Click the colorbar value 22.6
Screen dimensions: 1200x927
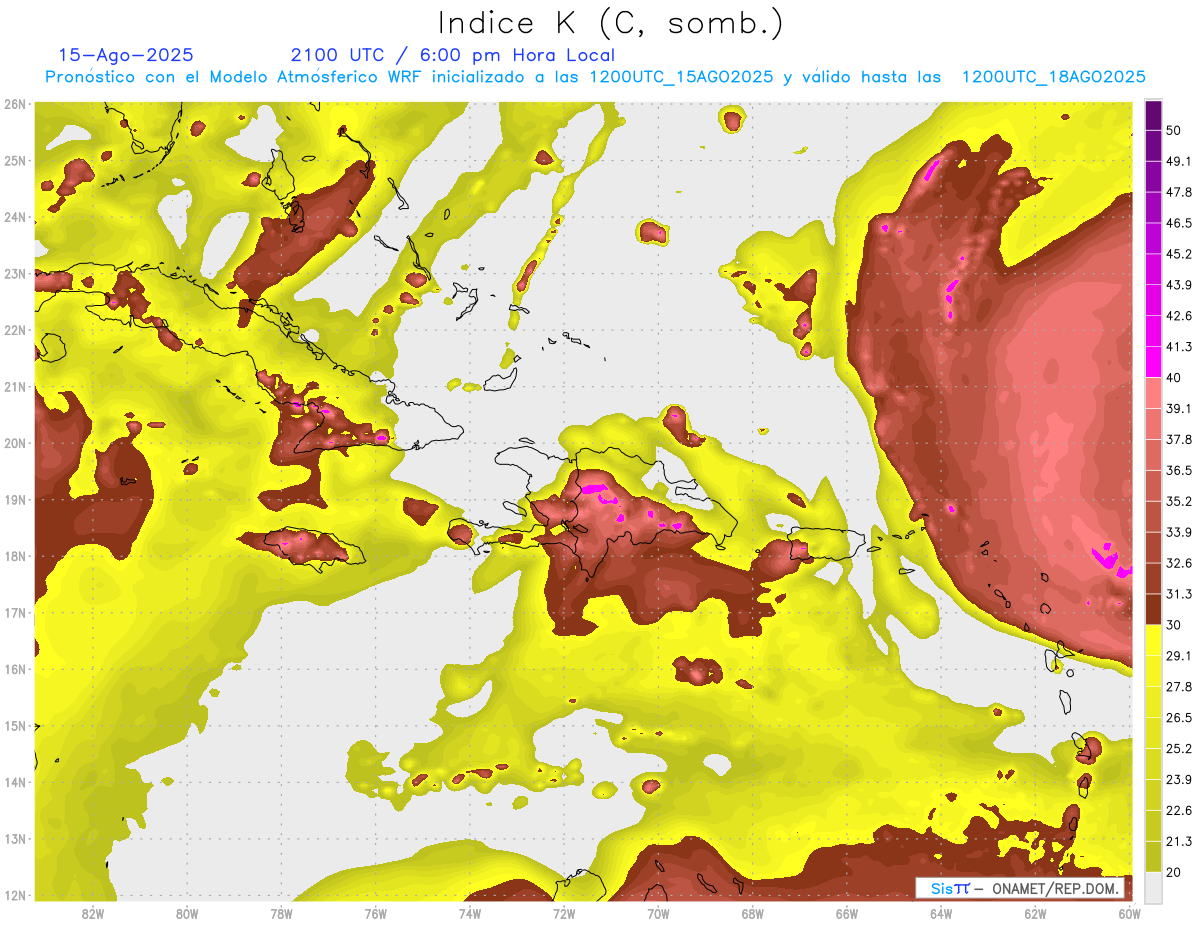tap(1178, 810)
